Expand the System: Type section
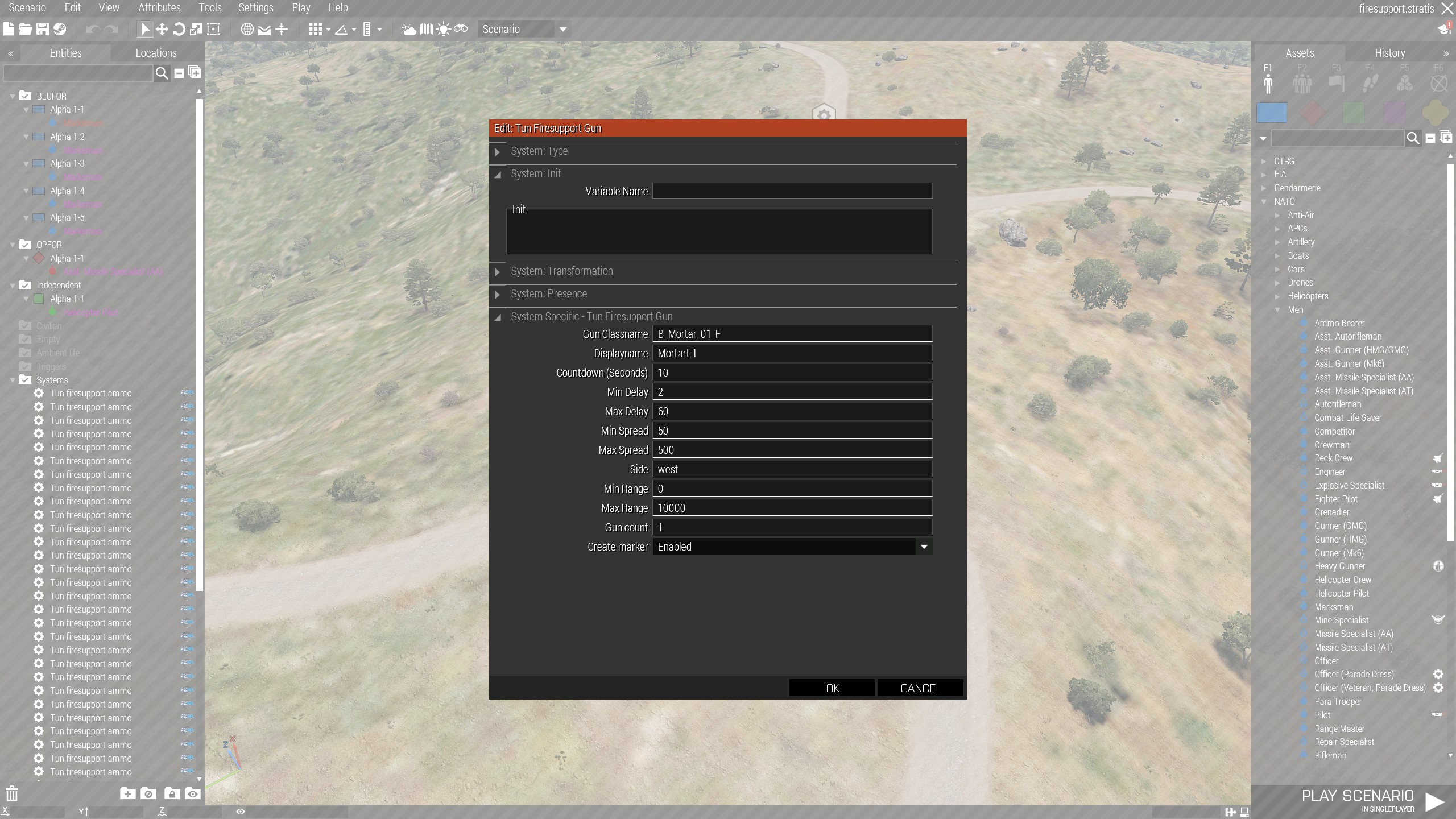Screen dimensions: 1456x819 (x=498, y=152)
